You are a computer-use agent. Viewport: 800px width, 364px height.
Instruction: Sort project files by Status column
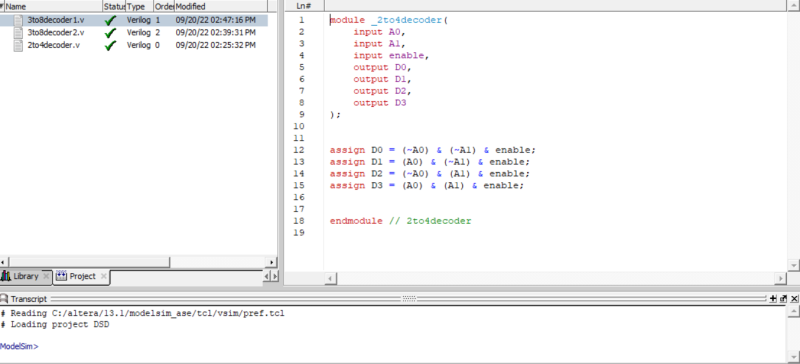(114, 7)
